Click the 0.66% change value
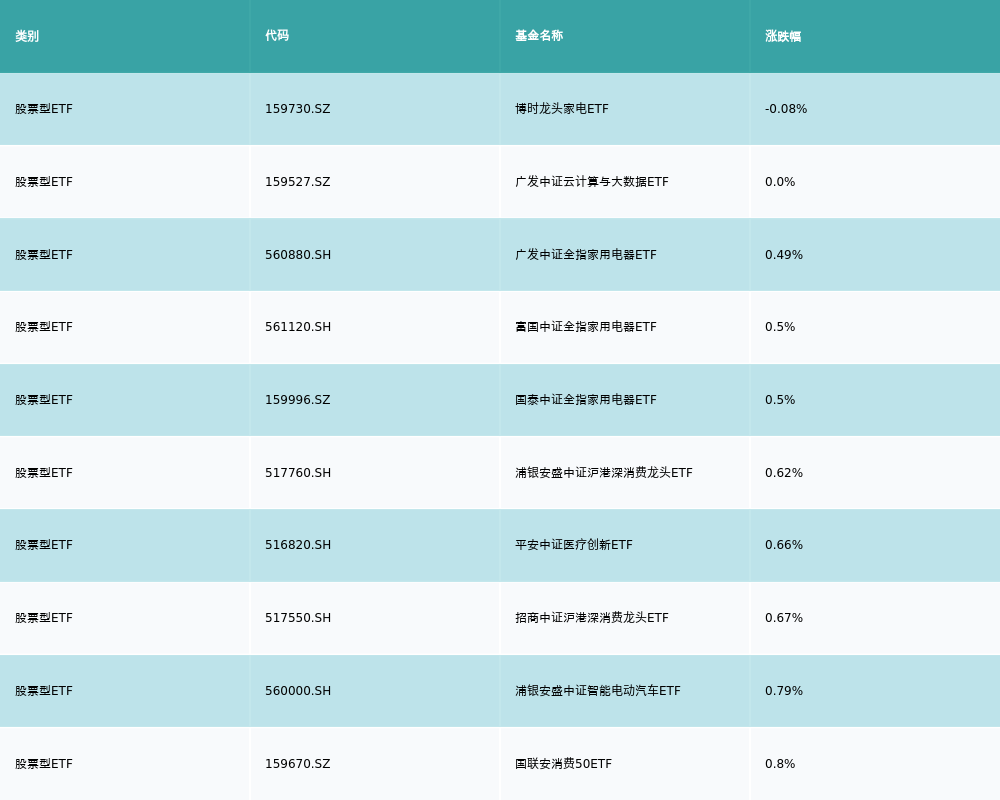The height and width of the screenshot is (800, 1000). [x=784, y=545]
